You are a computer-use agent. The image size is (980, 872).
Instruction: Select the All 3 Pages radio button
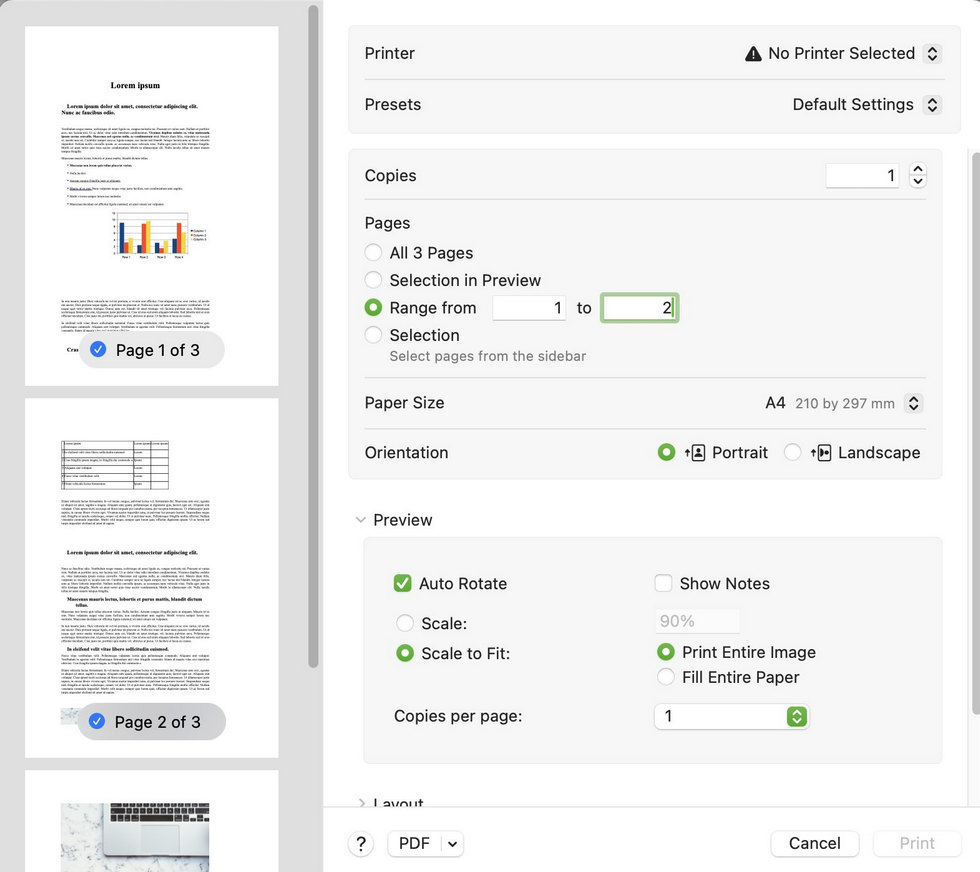click(373, 252)
